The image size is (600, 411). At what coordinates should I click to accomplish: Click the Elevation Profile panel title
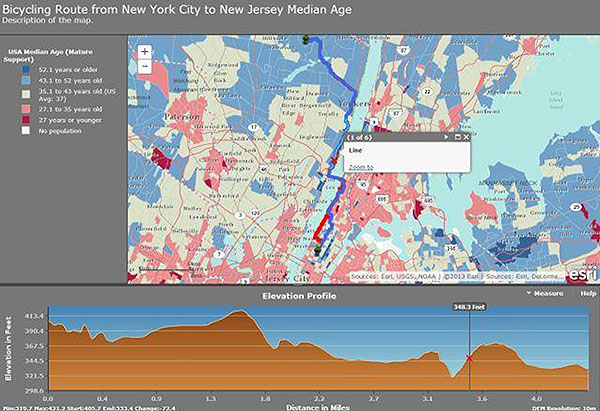click(299, 296)
